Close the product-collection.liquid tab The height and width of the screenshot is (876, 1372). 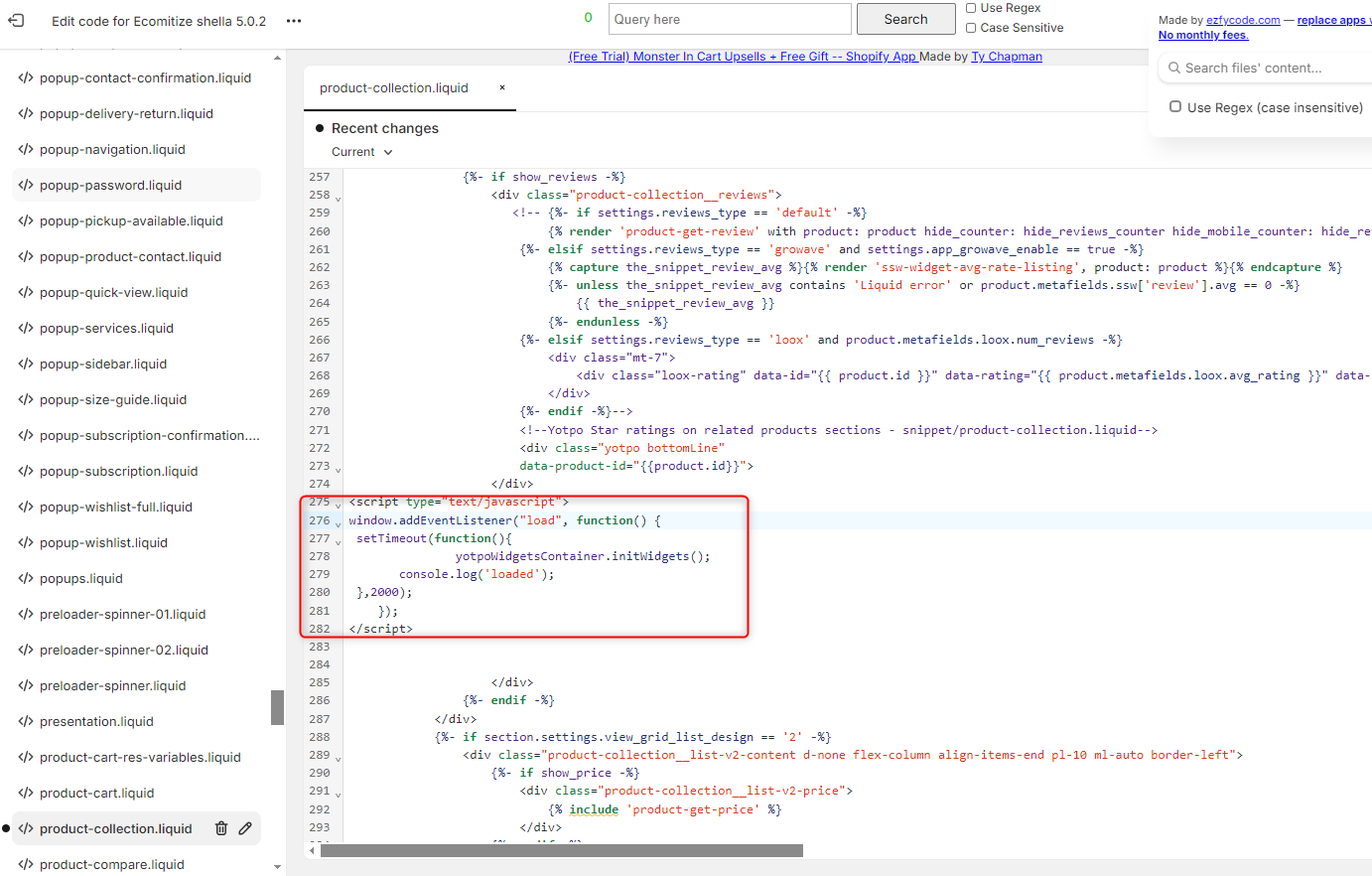click(502, 87)
